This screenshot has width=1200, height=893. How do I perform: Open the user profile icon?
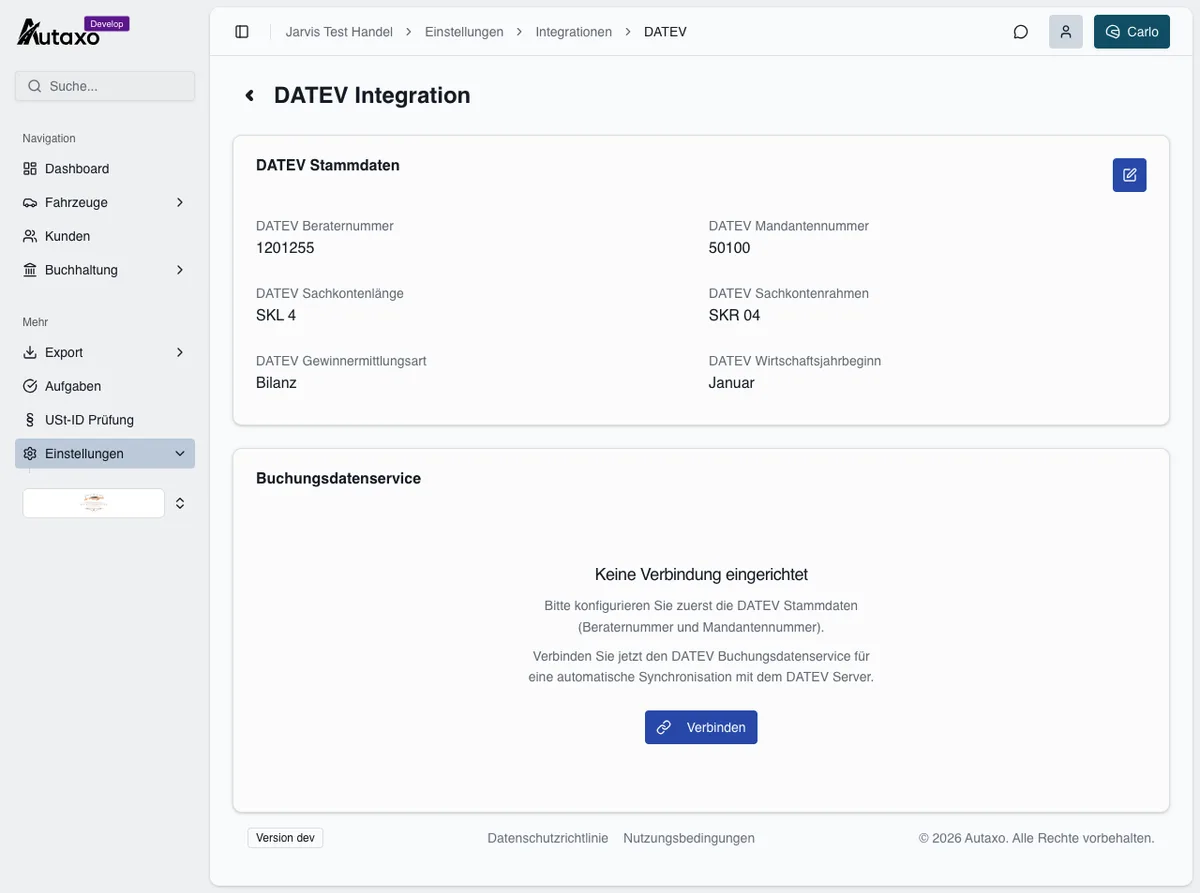coord(1066,32)
